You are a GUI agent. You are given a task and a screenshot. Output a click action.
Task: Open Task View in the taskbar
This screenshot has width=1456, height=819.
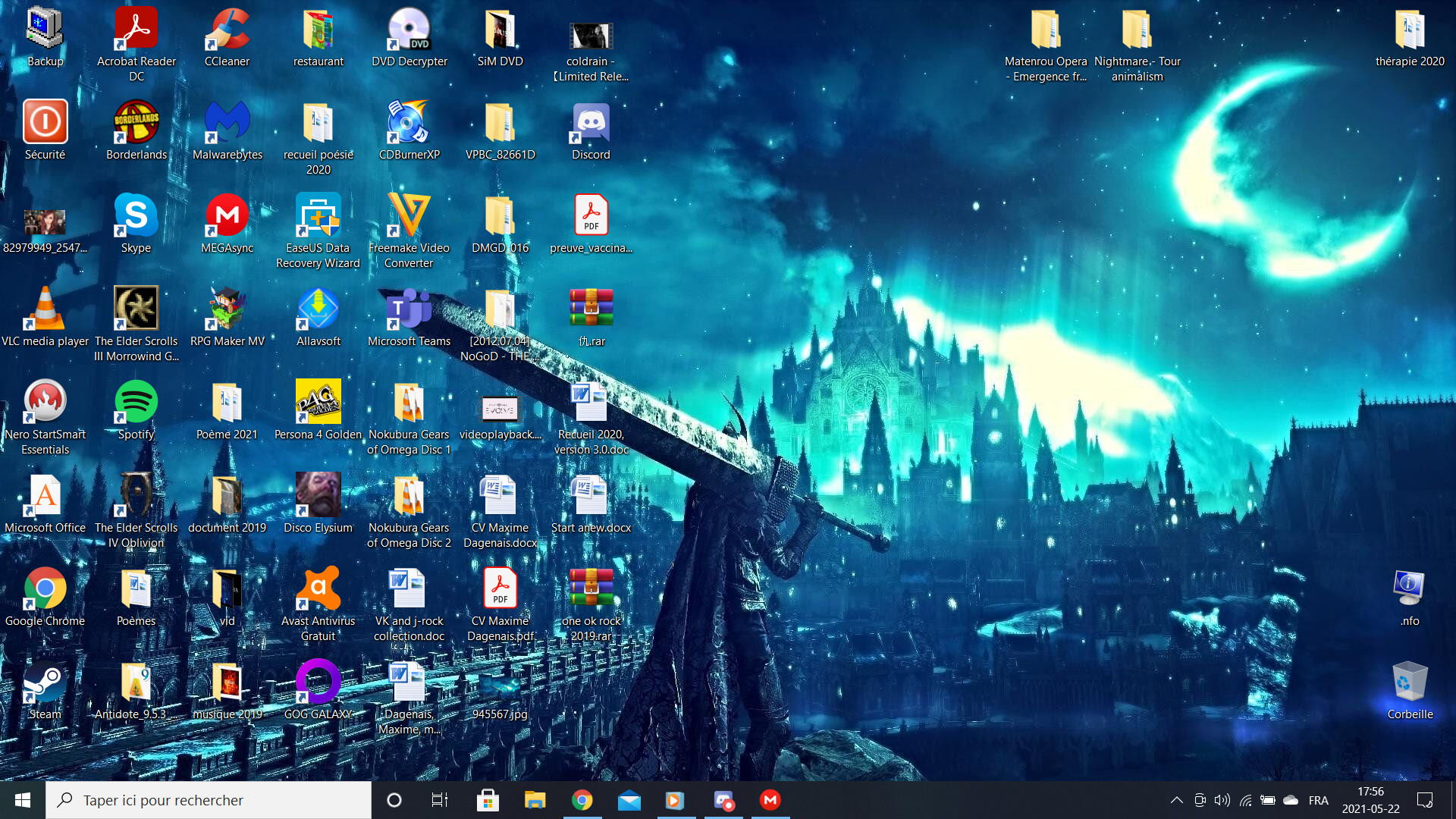tap(440, 800)
